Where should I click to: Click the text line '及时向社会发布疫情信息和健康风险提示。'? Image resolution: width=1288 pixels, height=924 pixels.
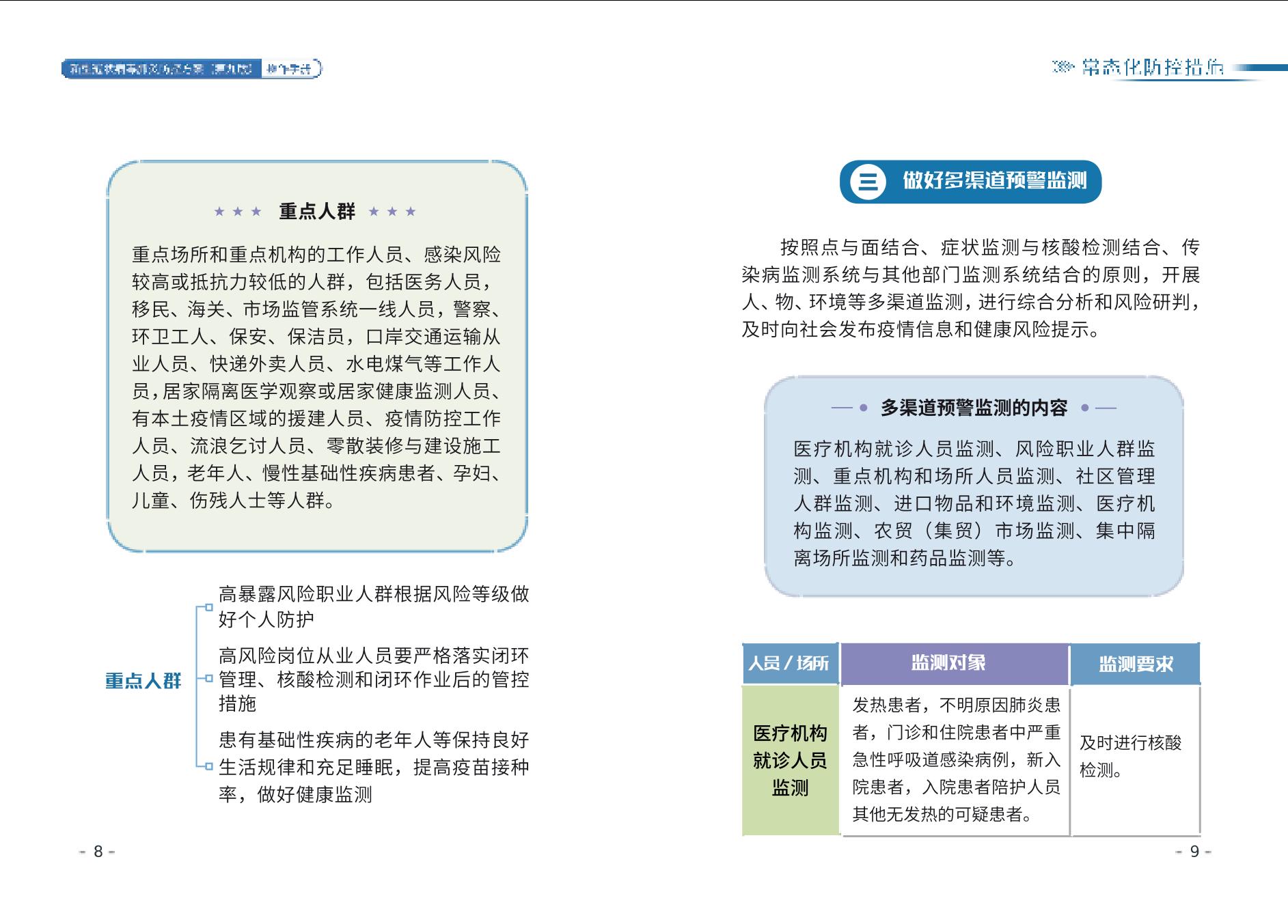point(921,330)
